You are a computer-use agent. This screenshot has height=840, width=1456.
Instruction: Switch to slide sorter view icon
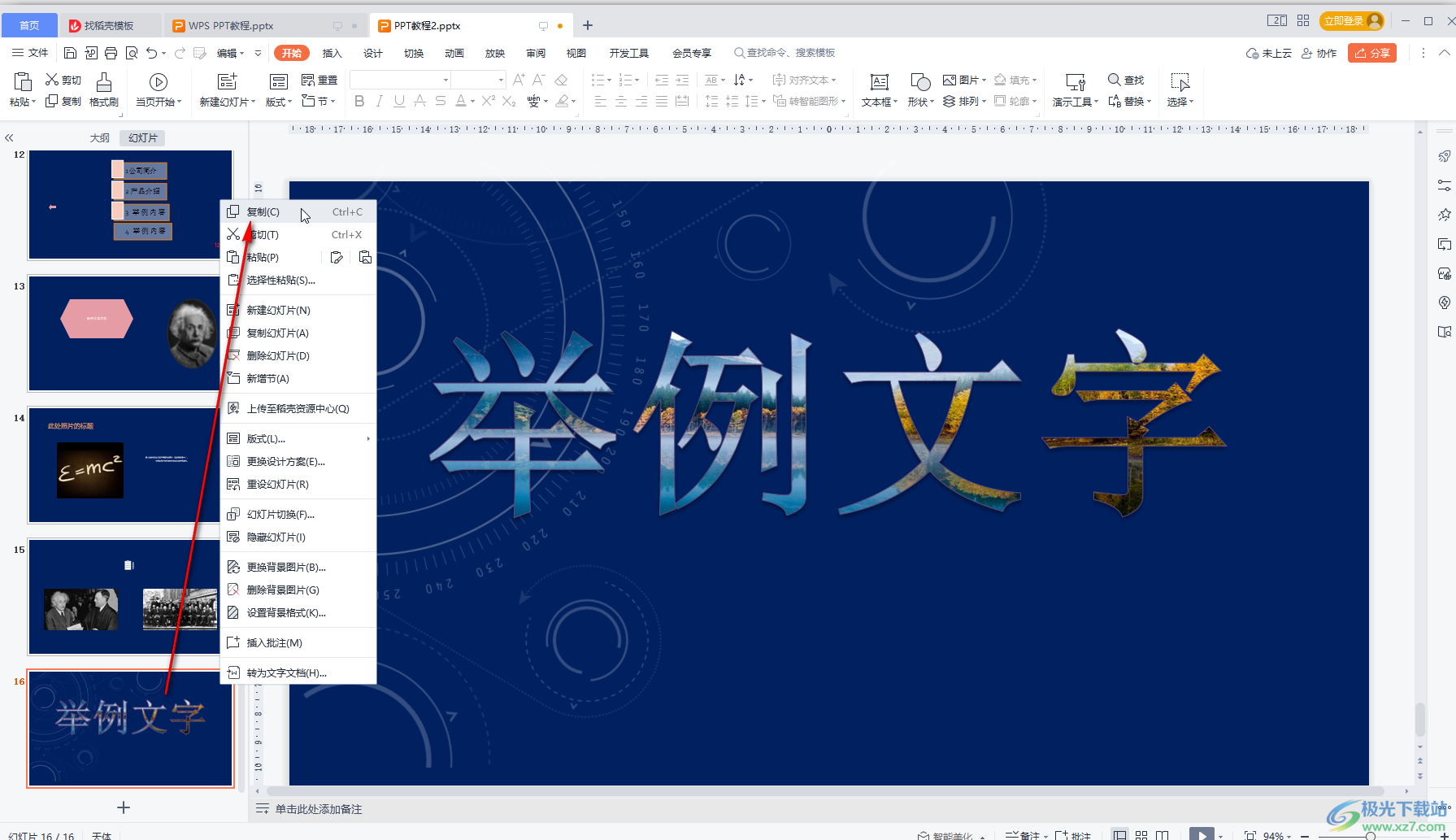[x=1141, y=835]
